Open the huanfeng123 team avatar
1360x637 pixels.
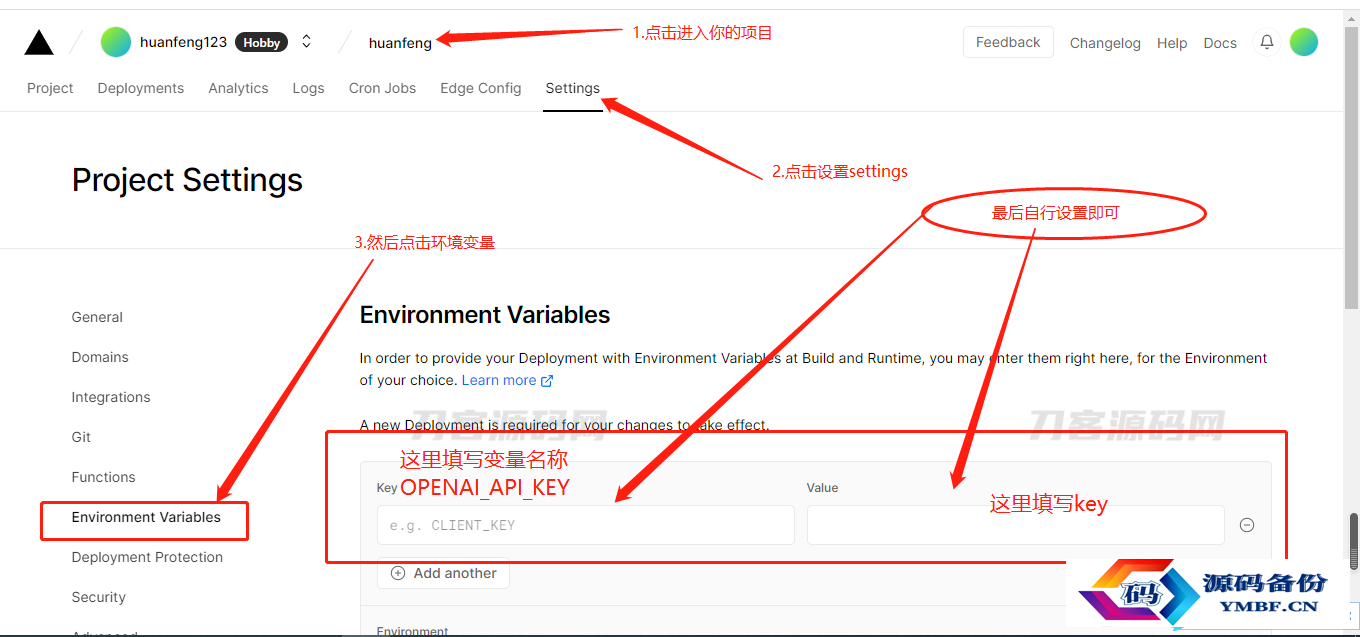point(116,42)
